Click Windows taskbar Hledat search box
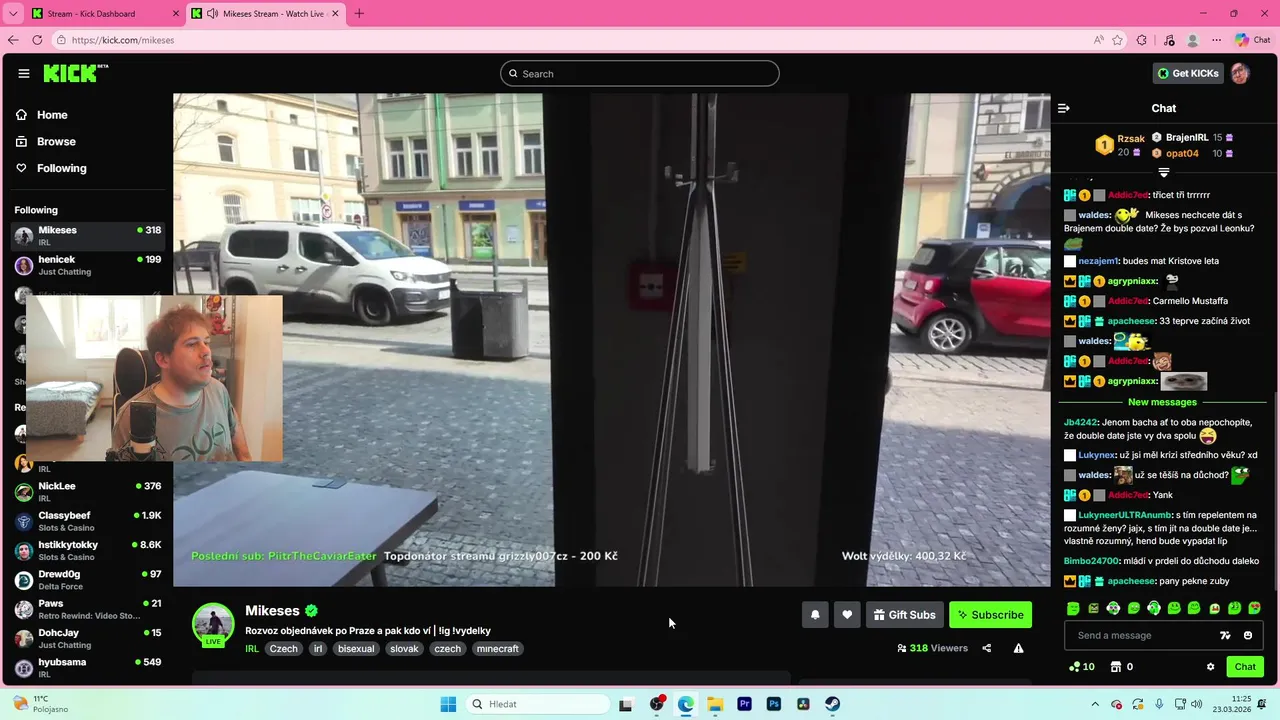The image size is (1280, 720). 539,704
